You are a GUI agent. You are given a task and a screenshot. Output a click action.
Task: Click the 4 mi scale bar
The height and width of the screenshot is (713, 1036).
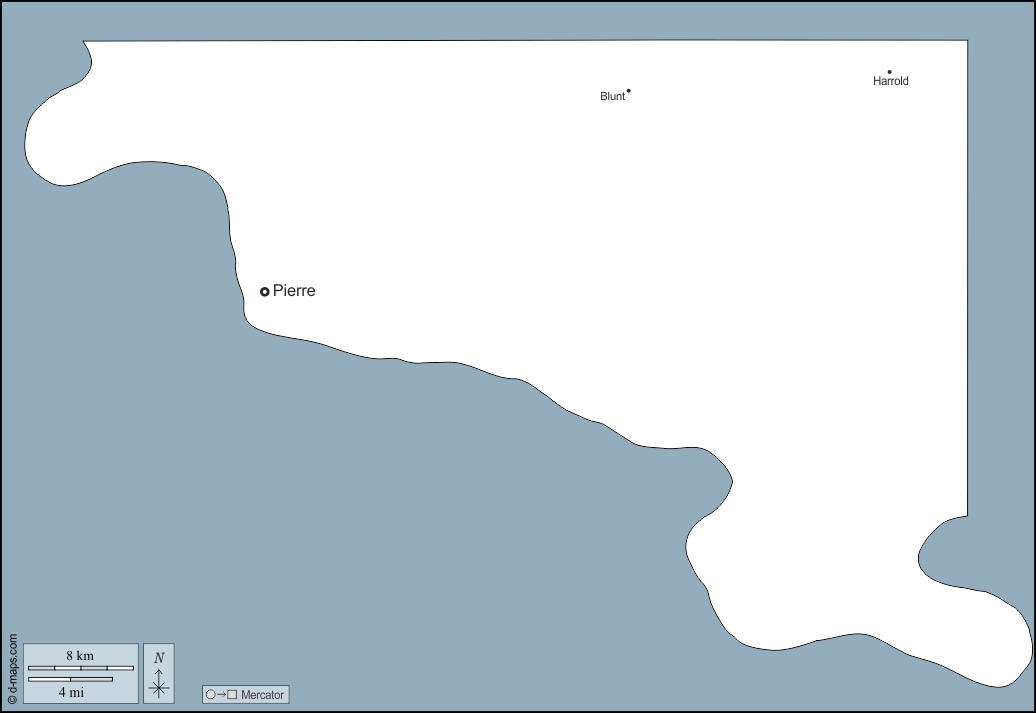tap(70, 679)
